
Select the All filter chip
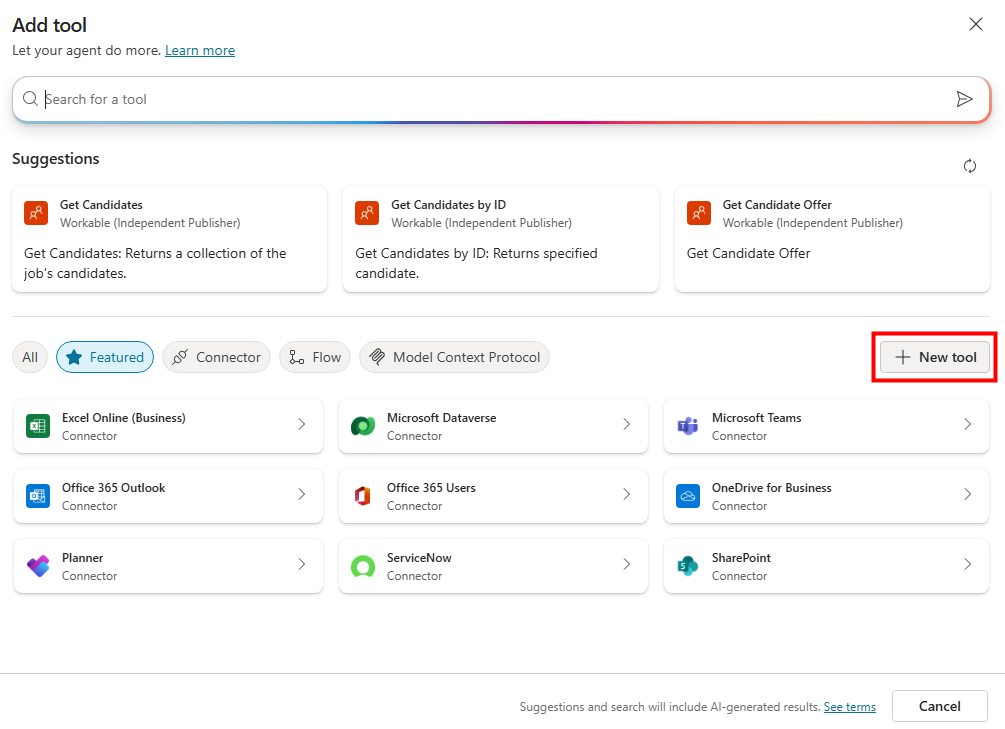tap(30, 357)
